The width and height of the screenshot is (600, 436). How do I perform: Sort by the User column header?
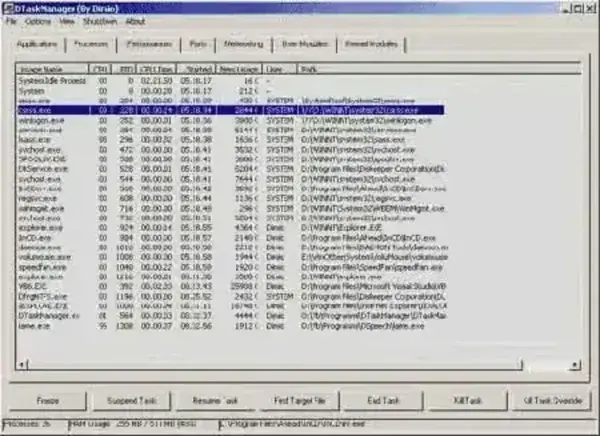280,69
